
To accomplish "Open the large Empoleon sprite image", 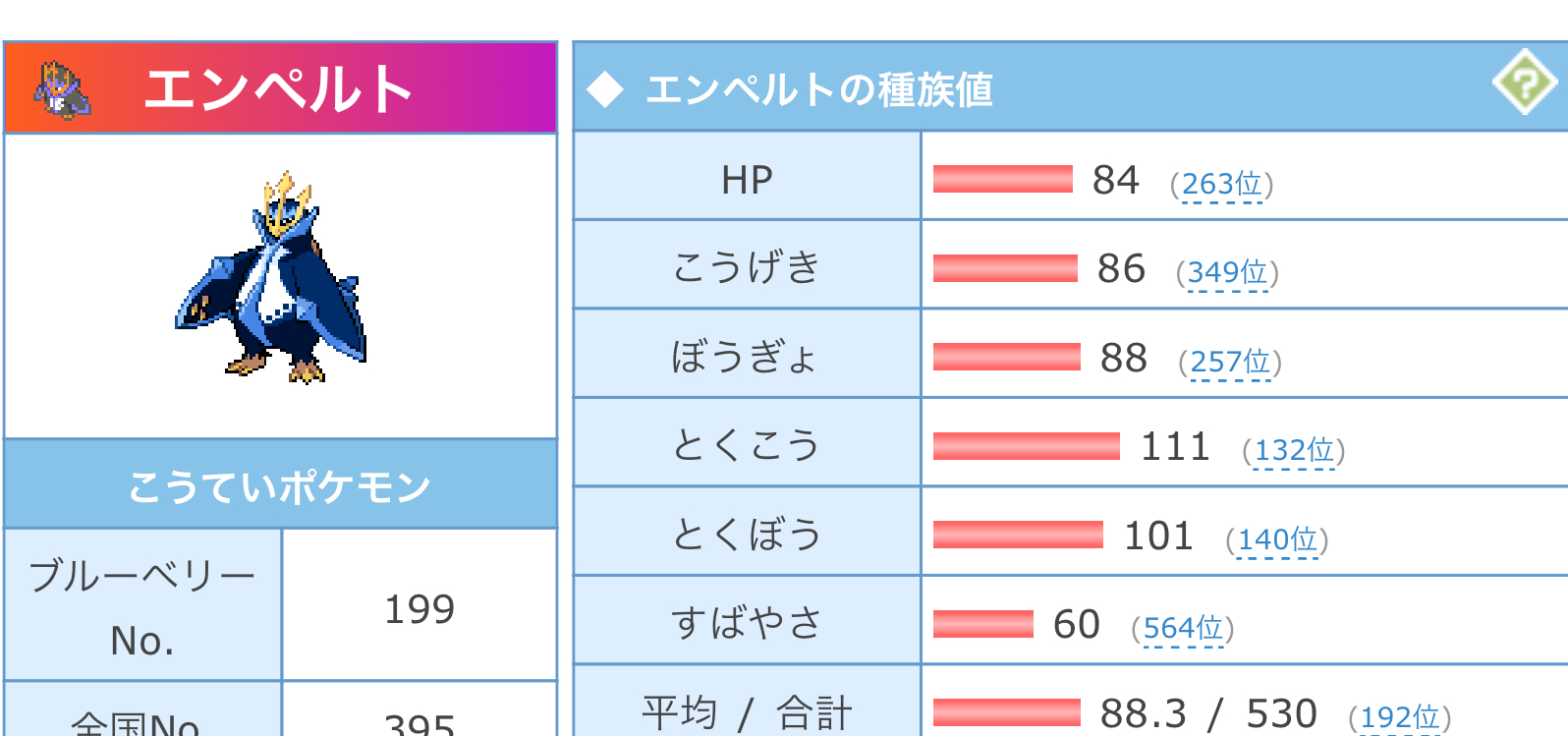I will [271, 277].
